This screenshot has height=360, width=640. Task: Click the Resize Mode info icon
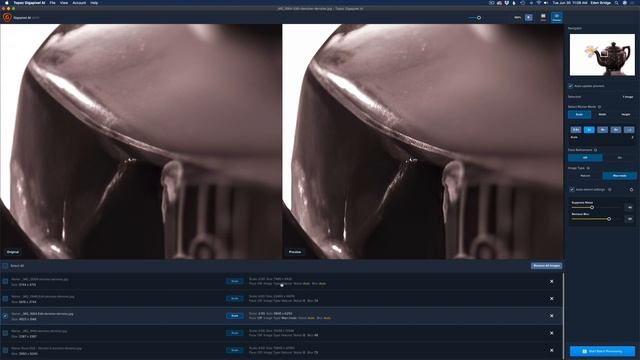[x=600, y=107]
